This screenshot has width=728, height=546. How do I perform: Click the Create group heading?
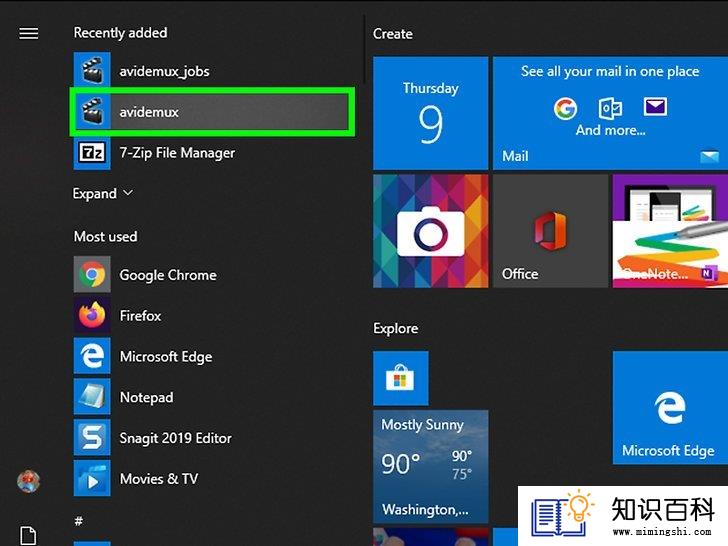393,34
